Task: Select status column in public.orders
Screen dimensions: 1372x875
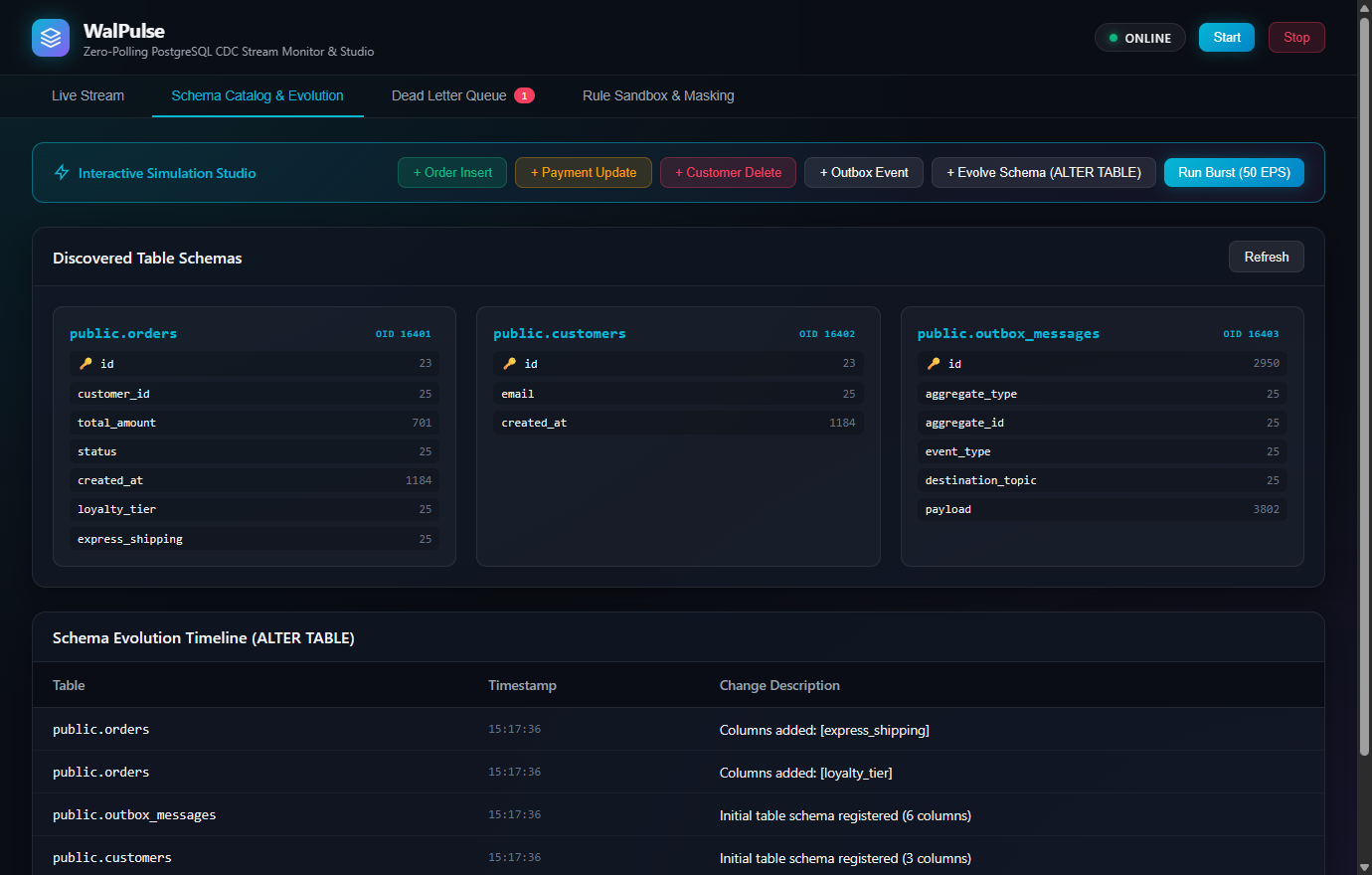Action: click(255, 451)
